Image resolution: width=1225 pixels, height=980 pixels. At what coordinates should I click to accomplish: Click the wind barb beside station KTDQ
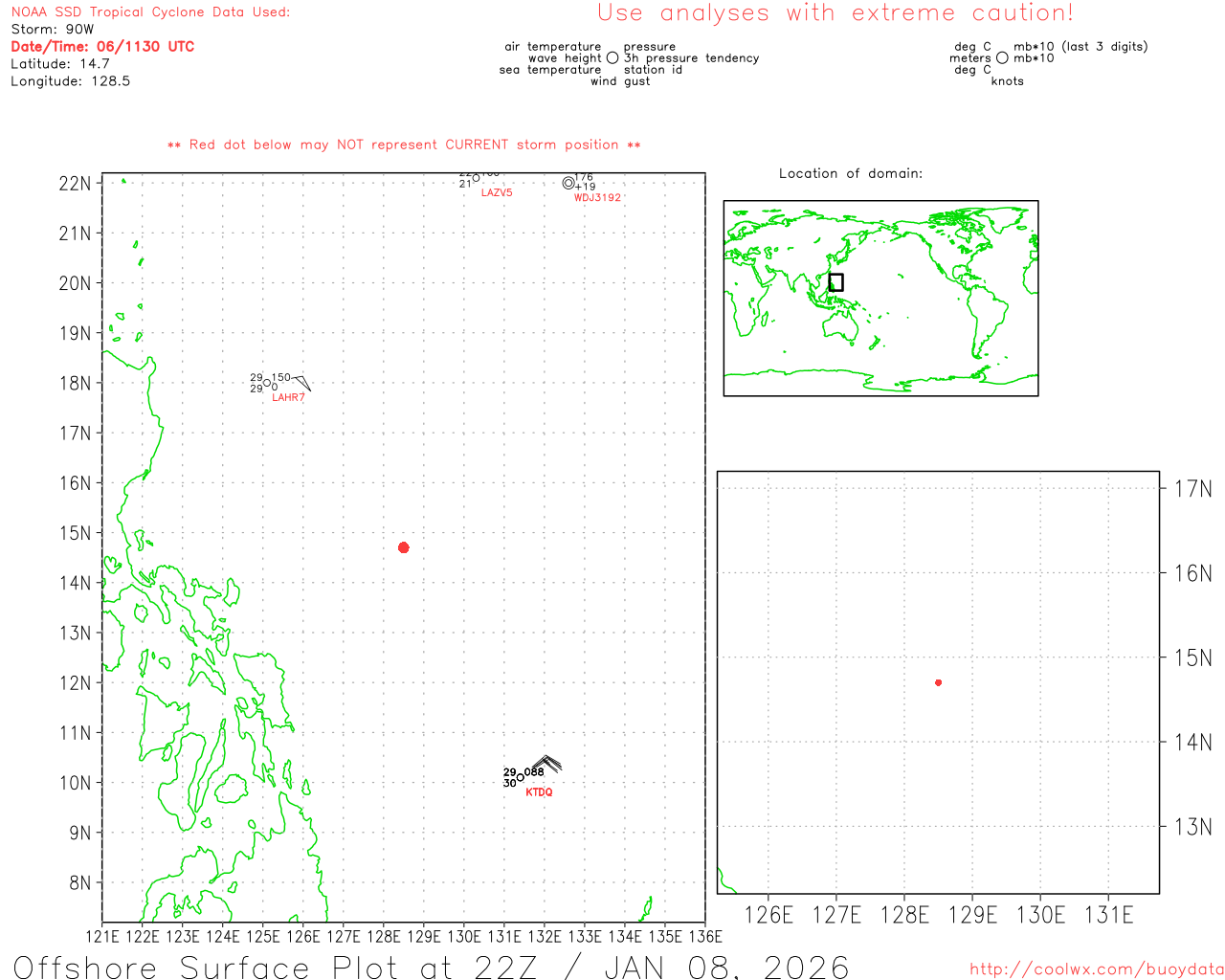point(546,765)
